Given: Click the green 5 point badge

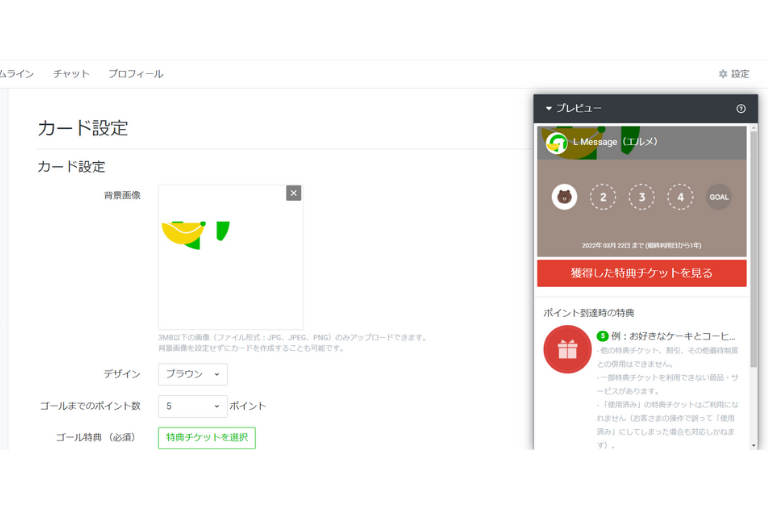Looking at the screenshot, I should click(602, 336).
